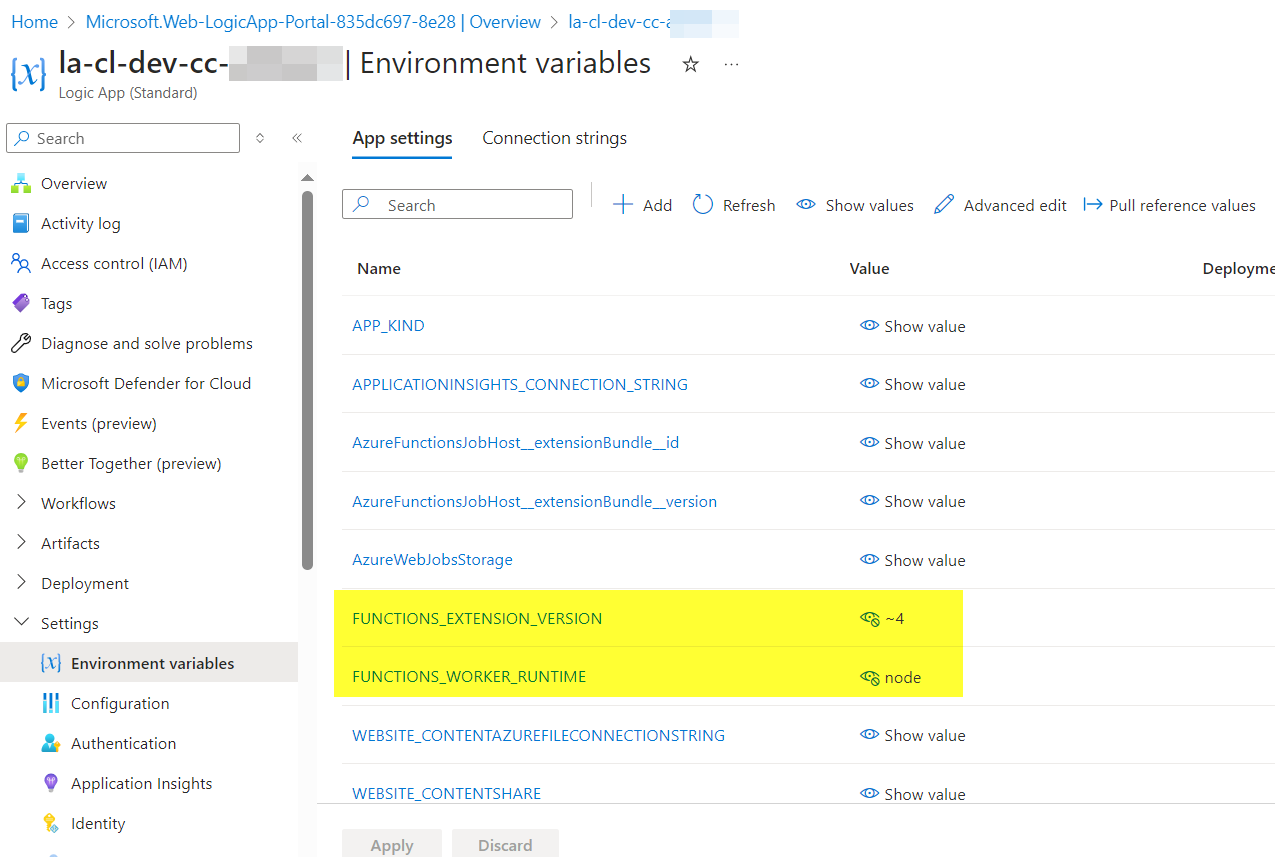Open Authentication under Settings
Image resolution: width=1275 pixels, height=857 pixels.
pyautogui.click(x=123, y=743)
